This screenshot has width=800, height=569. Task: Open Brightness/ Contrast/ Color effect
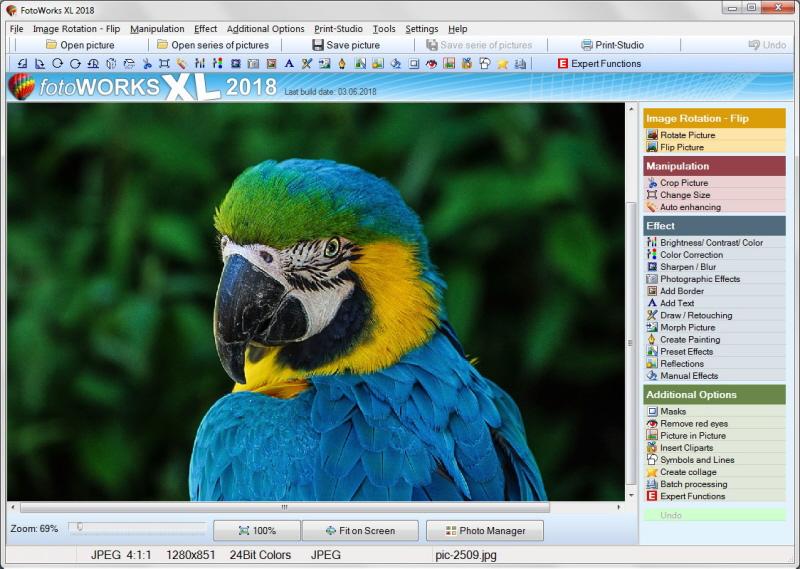[x=711, y=243]
